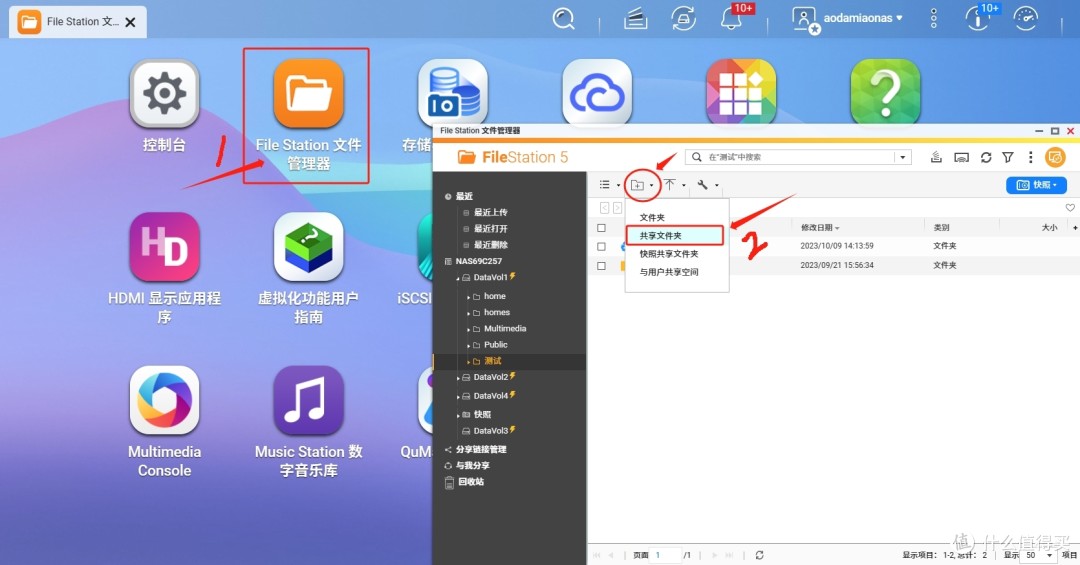
Task: Open 最近打开 in the sidebar
Action: pyautogui.click(x=490, y=228)
